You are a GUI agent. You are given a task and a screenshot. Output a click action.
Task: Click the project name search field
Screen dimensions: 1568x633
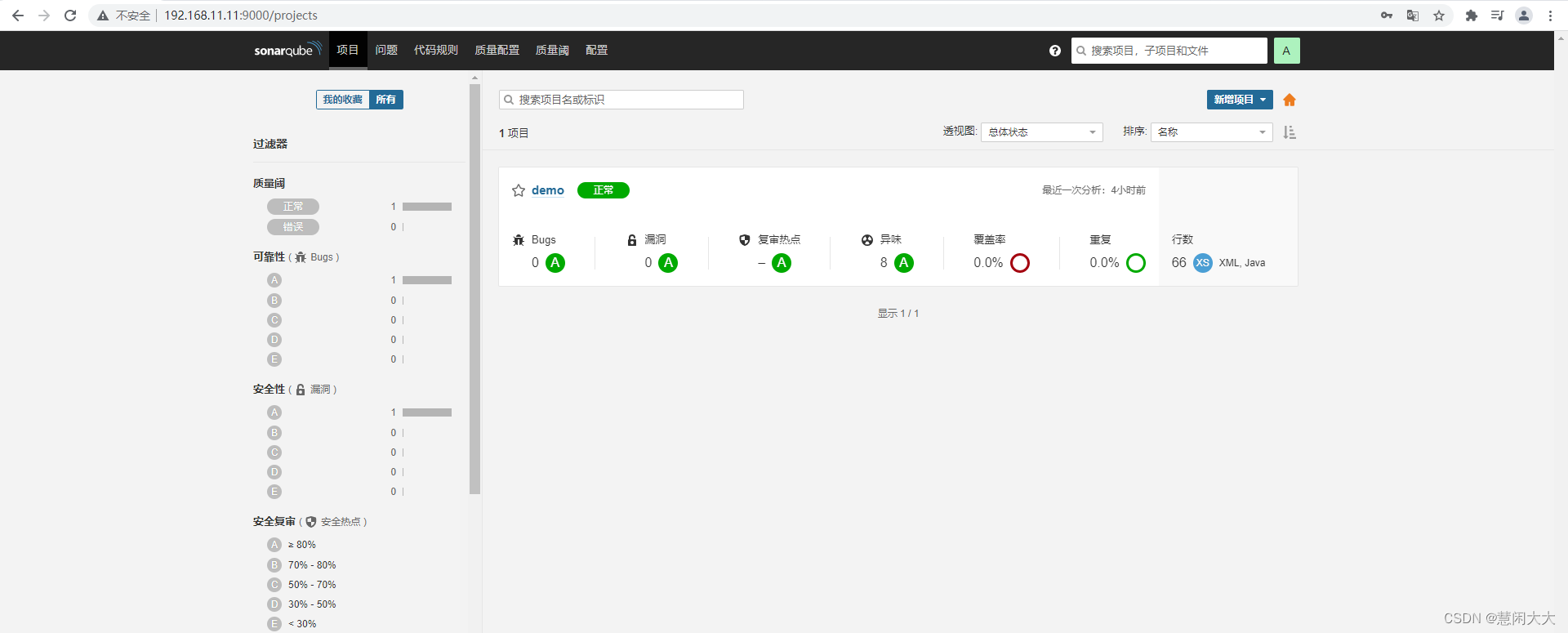621,100
